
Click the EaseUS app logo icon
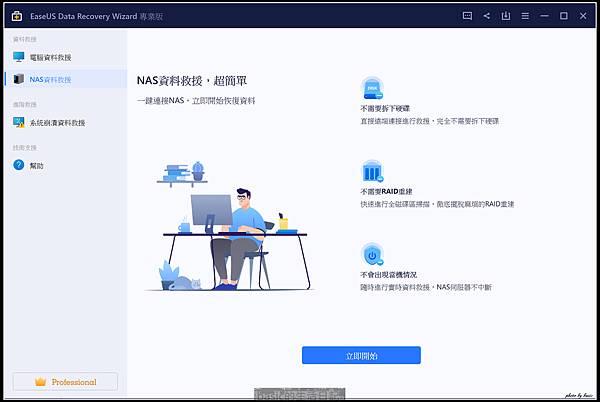[x=17, y=16]
